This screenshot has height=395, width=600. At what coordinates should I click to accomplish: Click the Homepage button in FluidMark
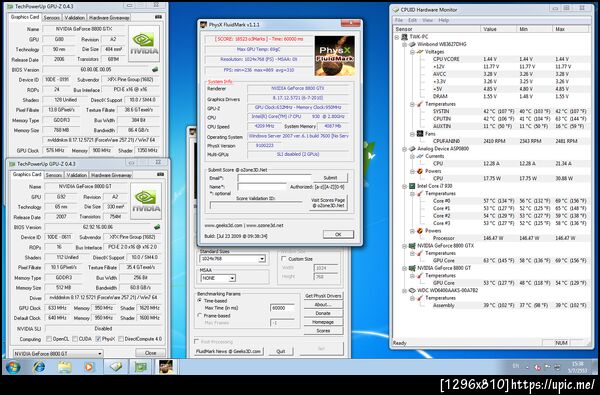[323, 322]
